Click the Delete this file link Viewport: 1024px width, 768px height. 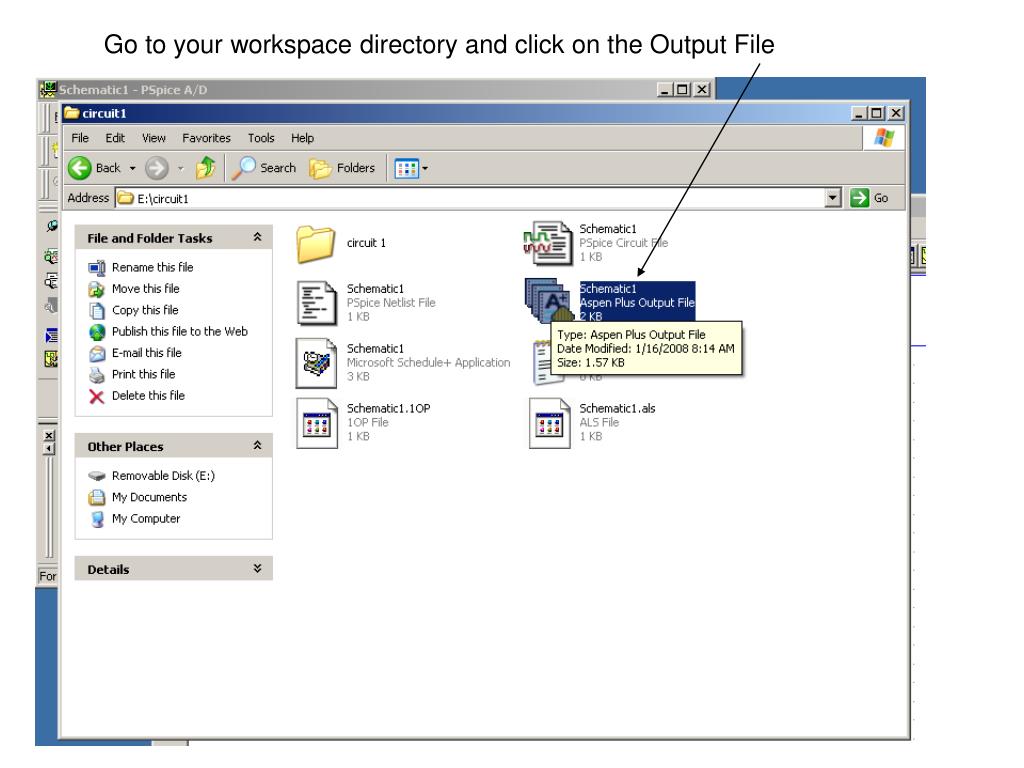click(148, 396)
